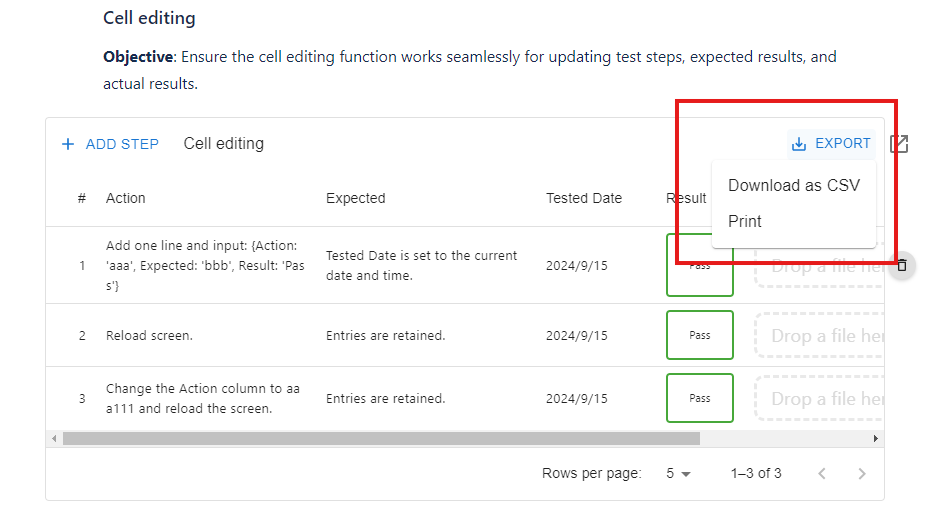The image size is (950, 520).
Task: Click the Action column header
Action: pyautogui.click(x=126, y=198)
